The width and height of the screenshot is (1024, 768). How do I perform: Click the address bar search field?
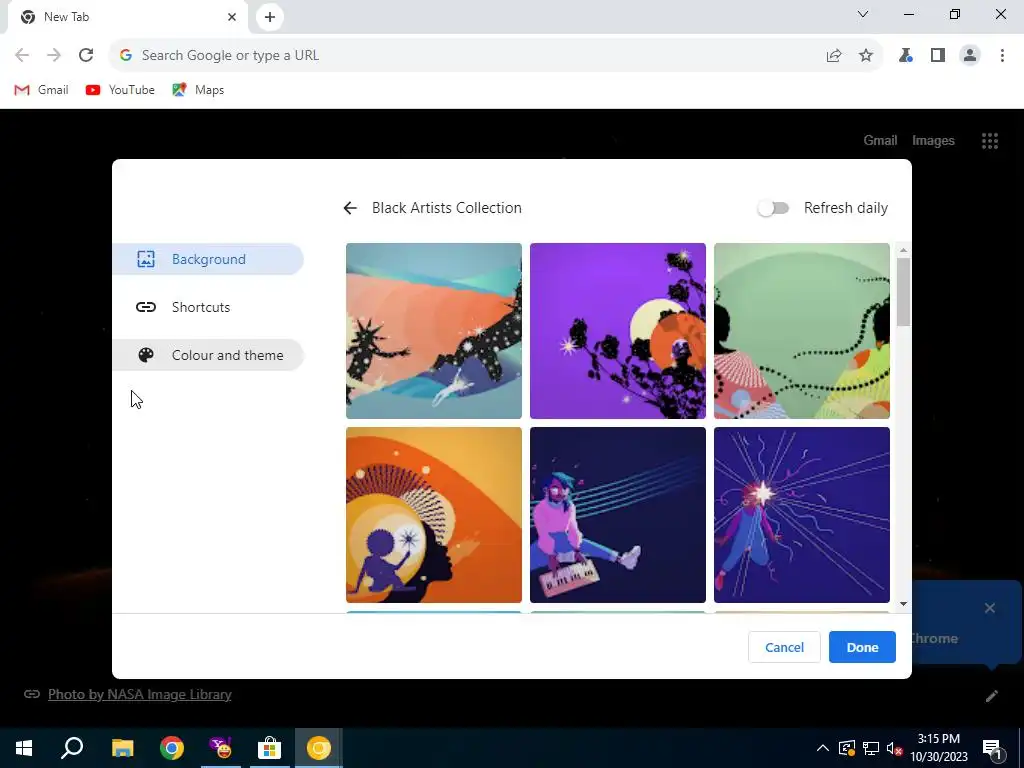click(x=477, y=56)
